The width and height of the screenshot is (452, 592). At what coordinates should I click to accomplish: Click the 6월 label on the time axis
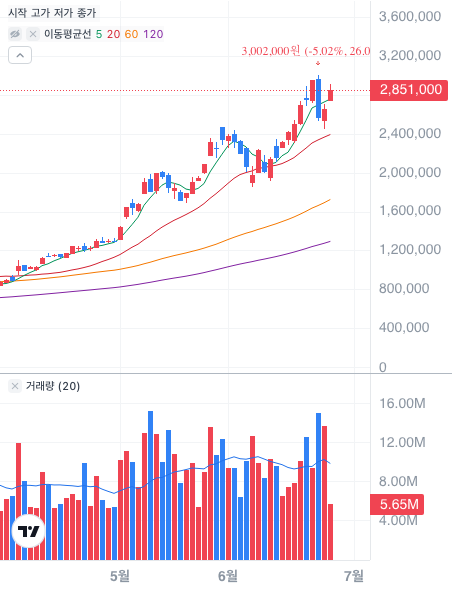point(228,576)
